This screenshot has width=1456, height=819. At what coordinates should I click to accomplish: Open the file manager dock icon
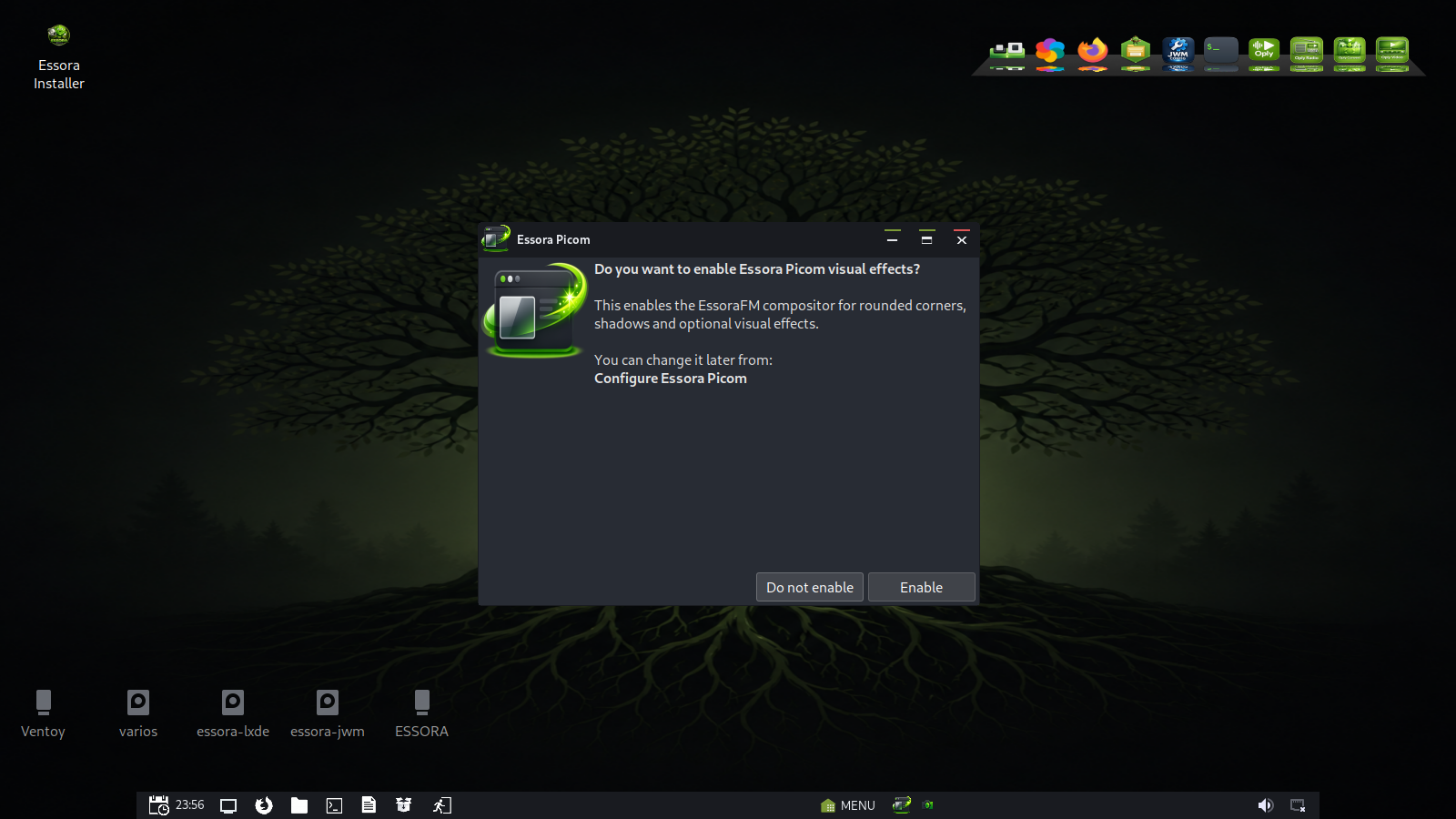[1136, 51]
